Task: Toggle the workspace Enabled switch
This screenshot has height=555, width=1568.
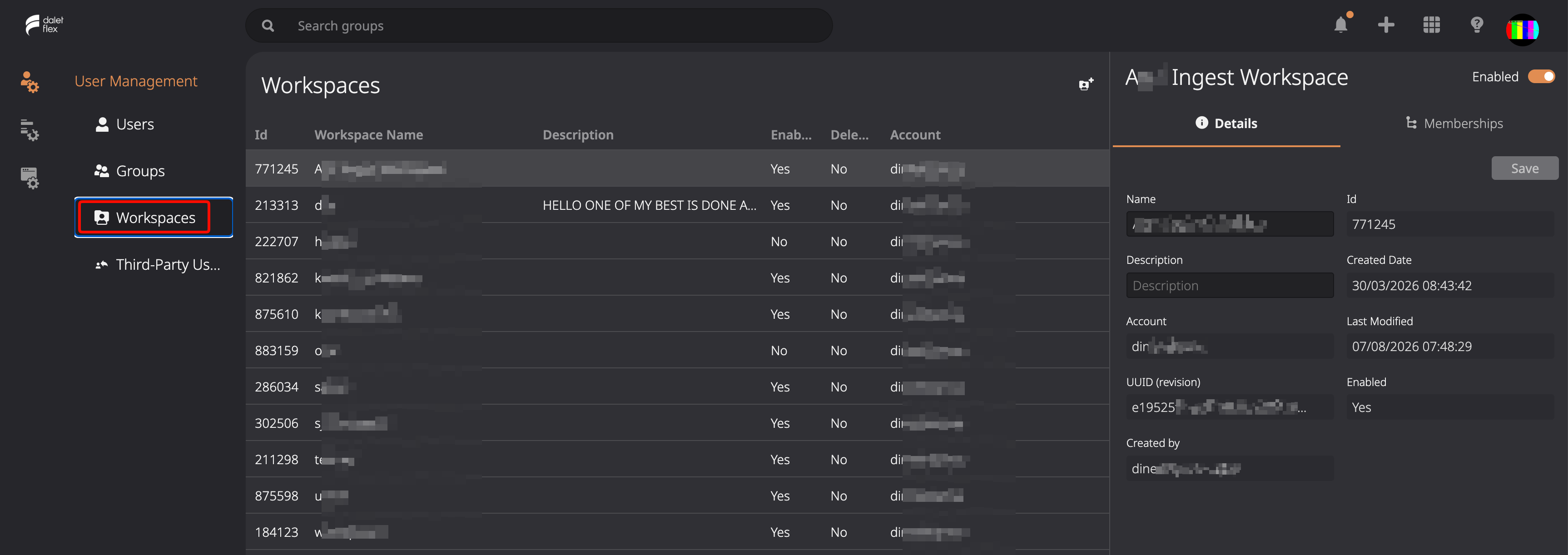Action: pyautogui.click(x=1541, y=77)
